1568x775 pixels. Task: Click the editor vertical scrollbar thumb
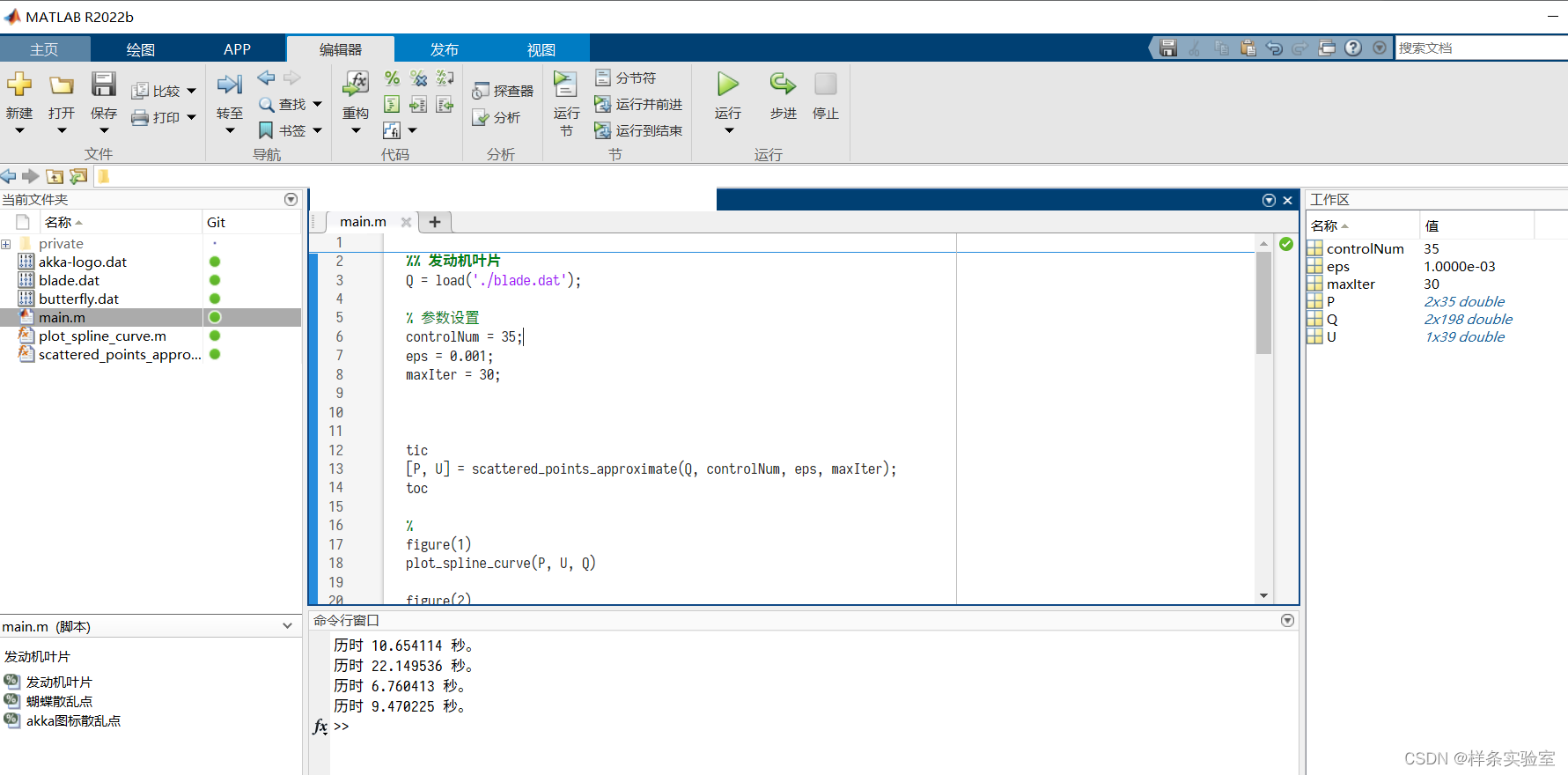(x=1263, y=303)
